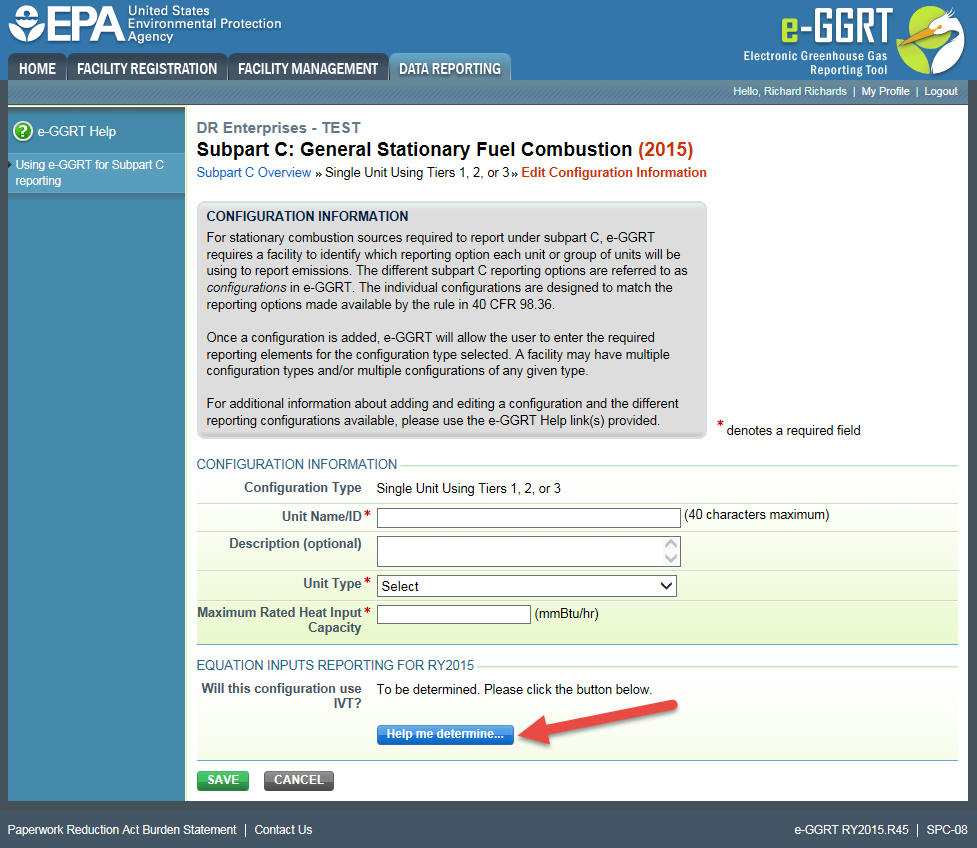Click 'denotes a required field' note
The width and height of the screenshot is (977, 848).
(793, 431)
